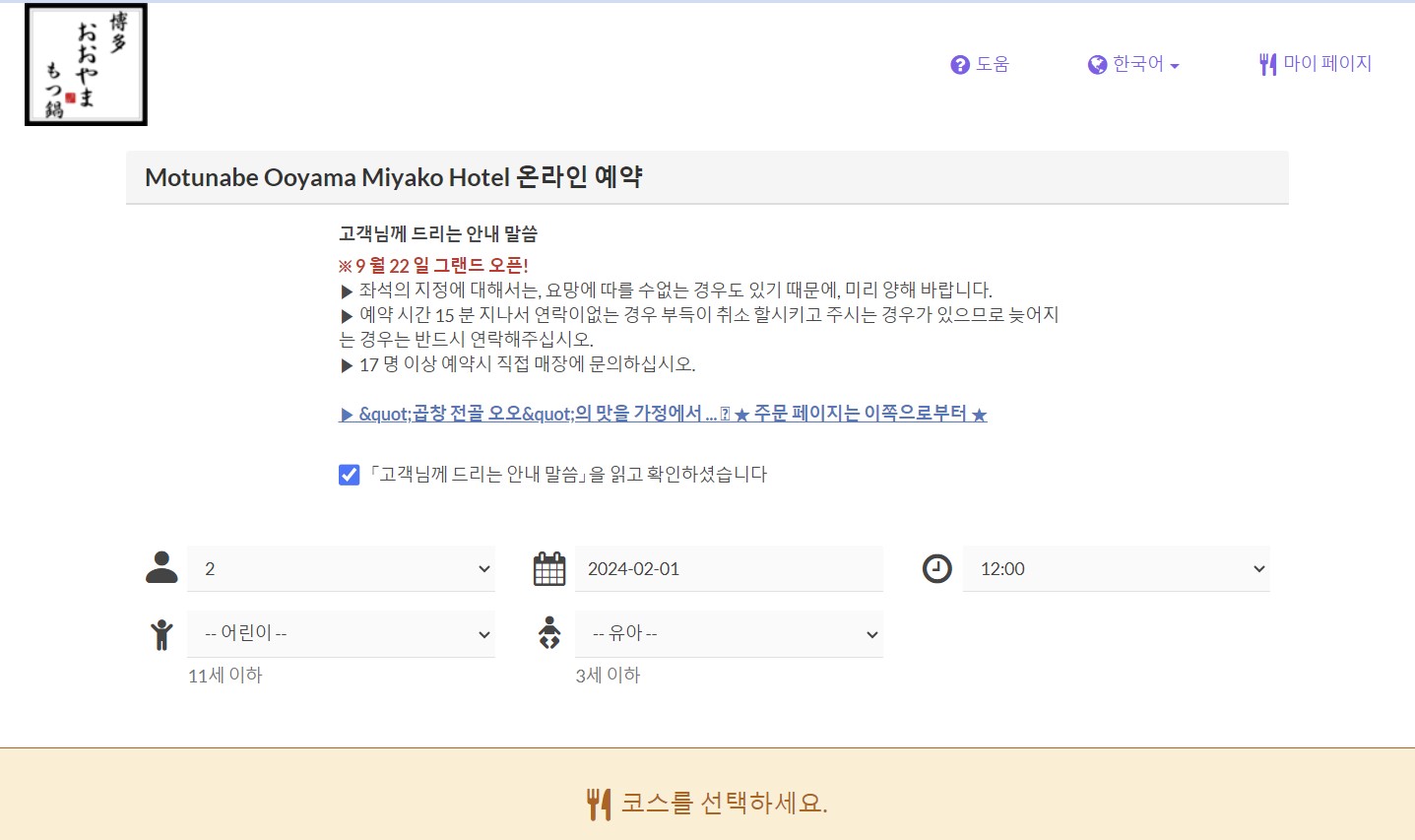Click the 3세 이하 hint text

609,676
